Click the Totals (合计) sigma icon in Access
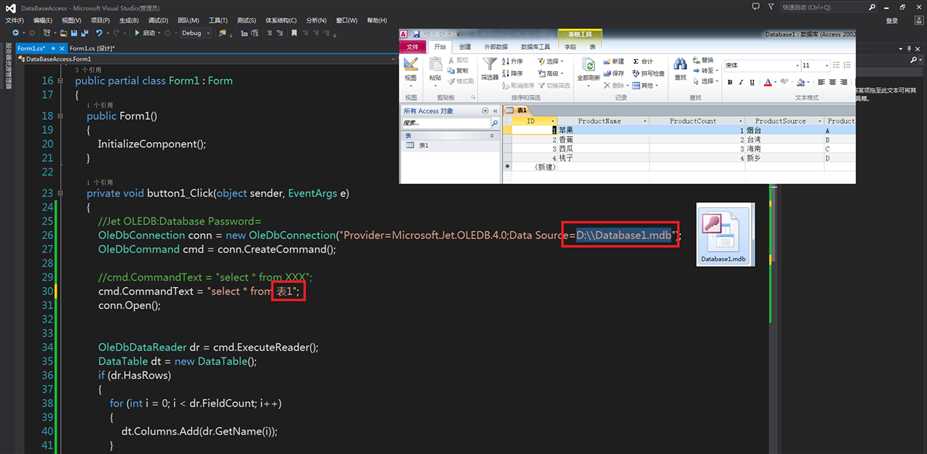The height and width of the screenshot is (454, 927). 636,61
